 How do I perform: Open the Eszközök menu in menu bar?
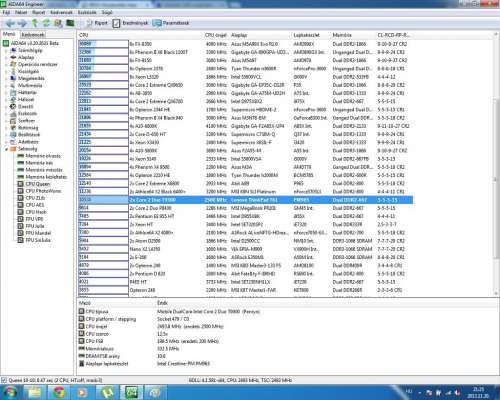click(87, 12)
